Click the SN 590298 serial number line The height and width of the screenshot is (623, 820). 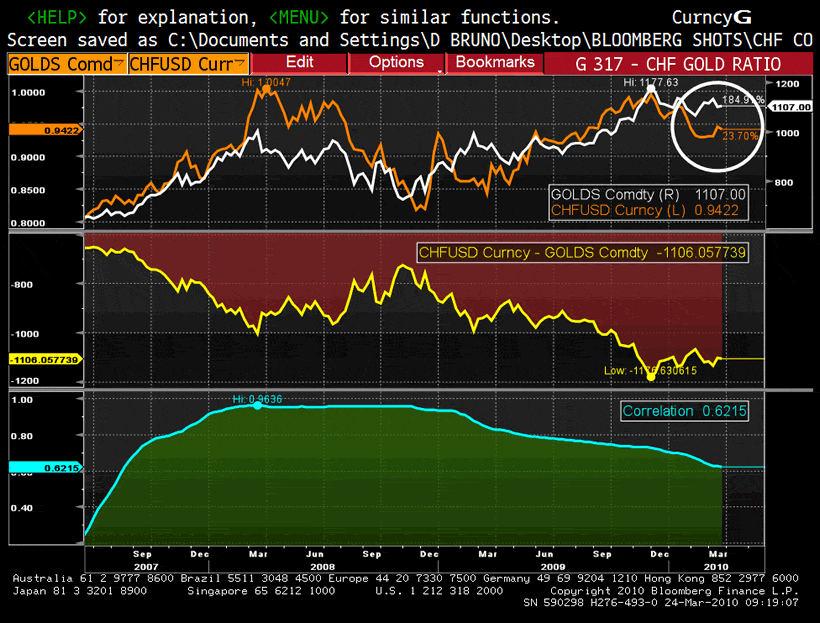tap(661, 603)
